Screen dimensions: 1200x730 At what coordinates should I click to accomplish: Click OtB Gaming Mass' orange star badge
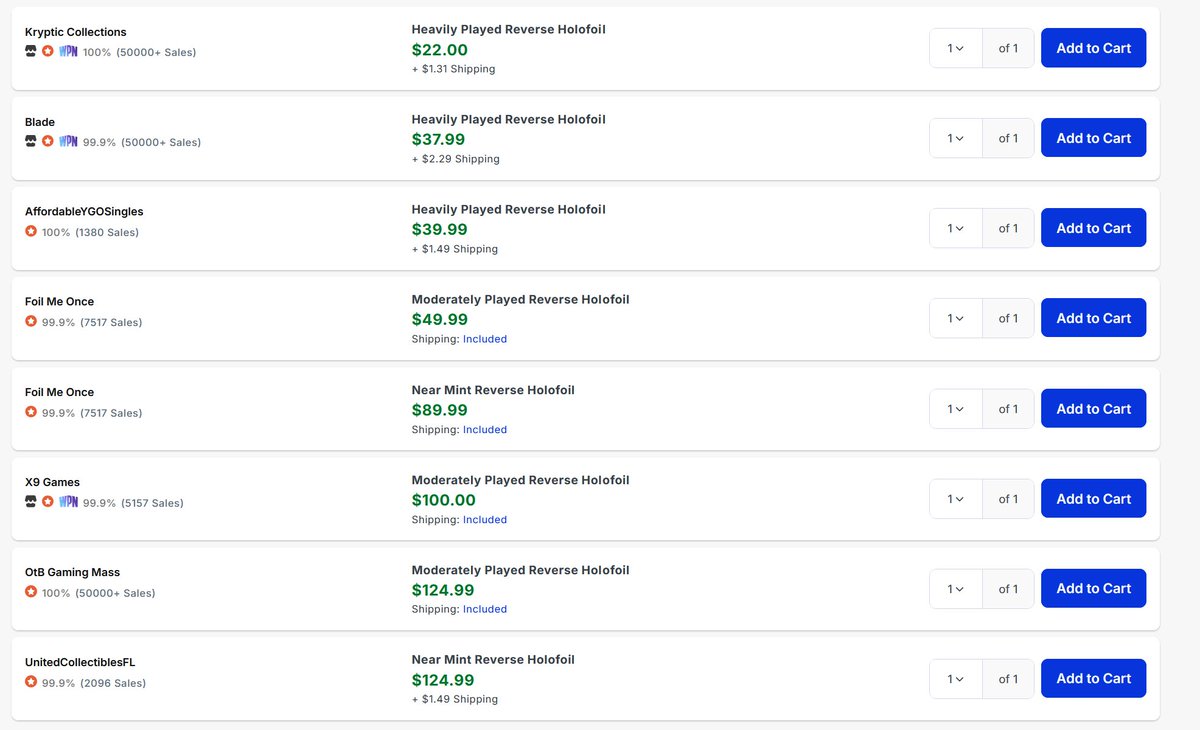31,592
